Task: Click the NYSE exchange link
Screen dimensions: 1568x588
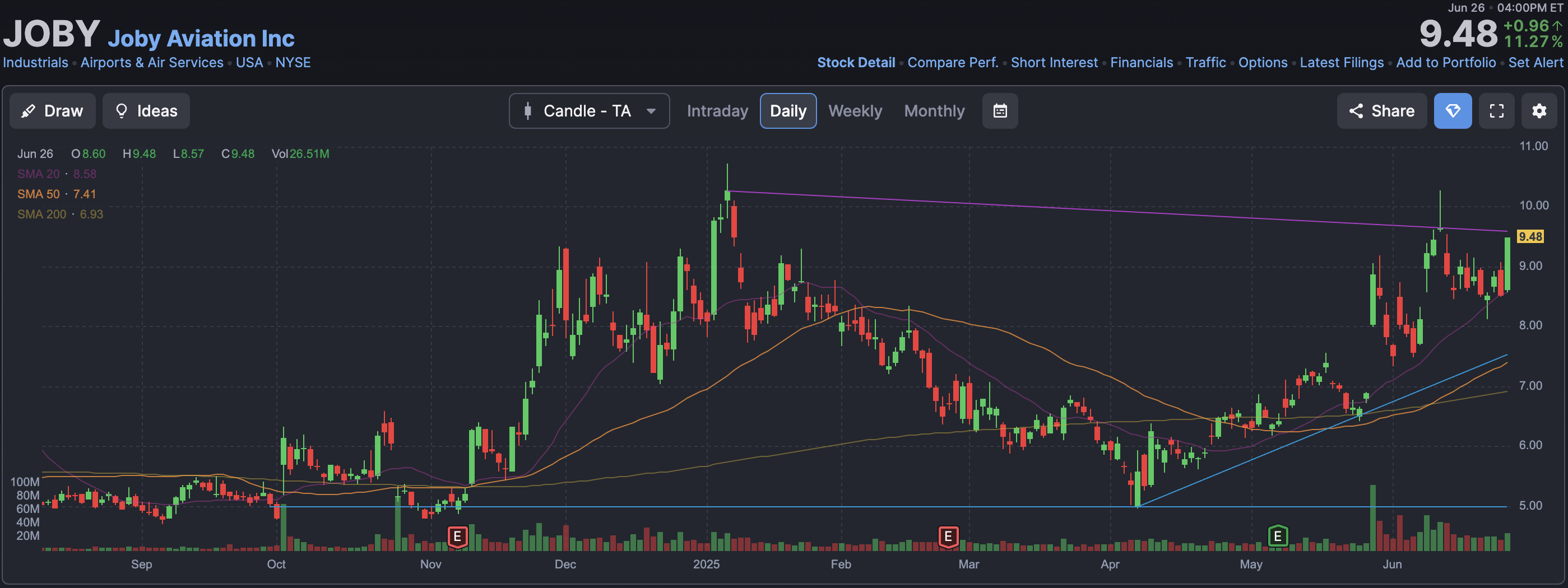Action: point(293,62)
